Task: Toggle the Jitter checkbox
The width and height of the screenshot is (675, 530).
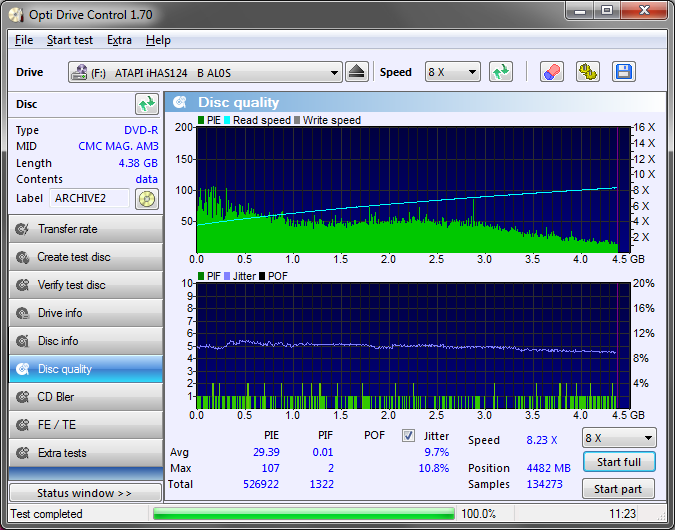Action: pyautogui.click(x=408, y=436)
